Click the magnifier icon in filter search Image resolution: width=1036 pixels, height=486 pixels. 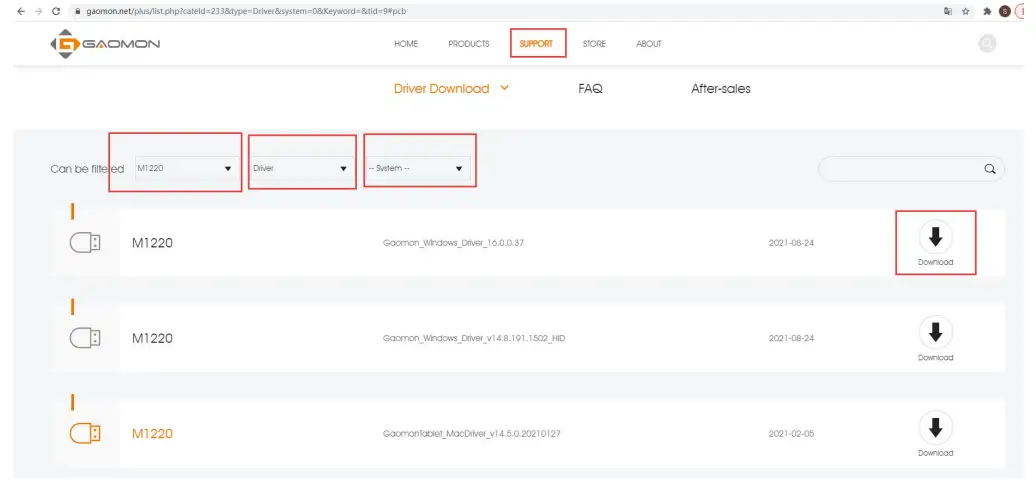(990, 169)
